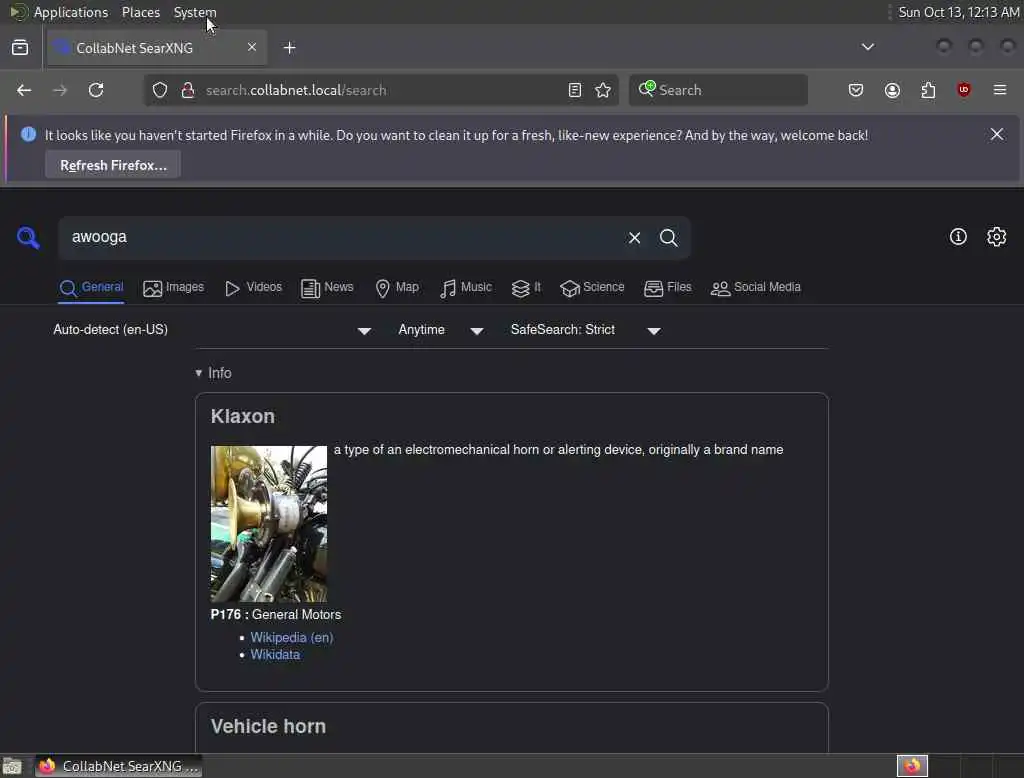Switch to the News search tab
Viewport: 1024px width, 778px height.
coord(327,287)
